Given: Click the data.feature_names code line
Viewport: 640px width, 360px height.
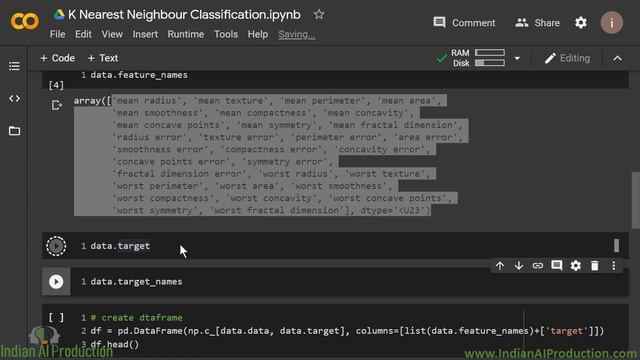Looking at the screenshot, I should click(x=139, y=75).
